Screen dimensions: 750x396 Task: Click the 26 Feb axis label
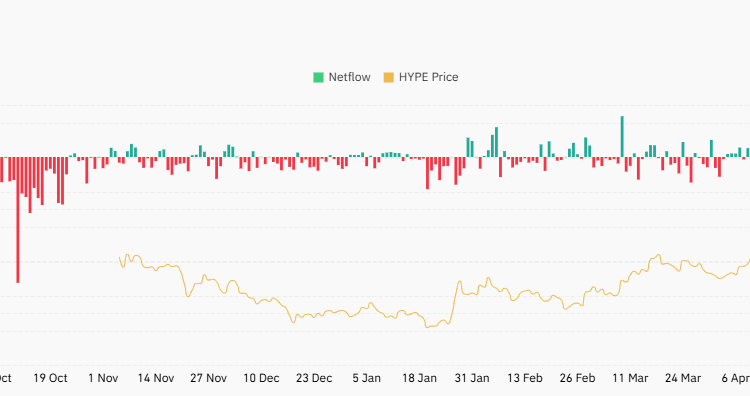pyautogui.click(x=577, y=378)
